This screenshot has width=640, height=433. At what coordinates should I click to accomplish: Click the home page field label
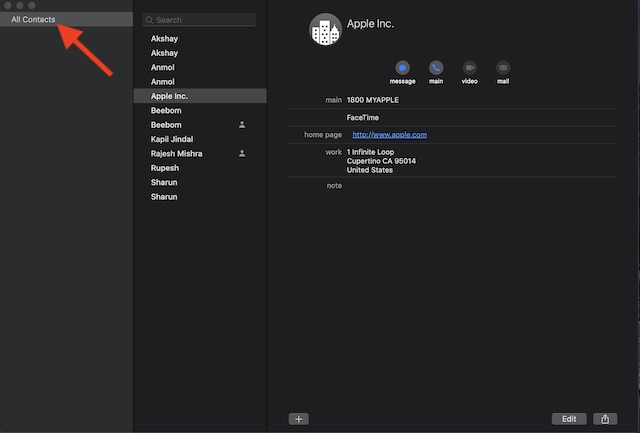[x=323, y=135]
